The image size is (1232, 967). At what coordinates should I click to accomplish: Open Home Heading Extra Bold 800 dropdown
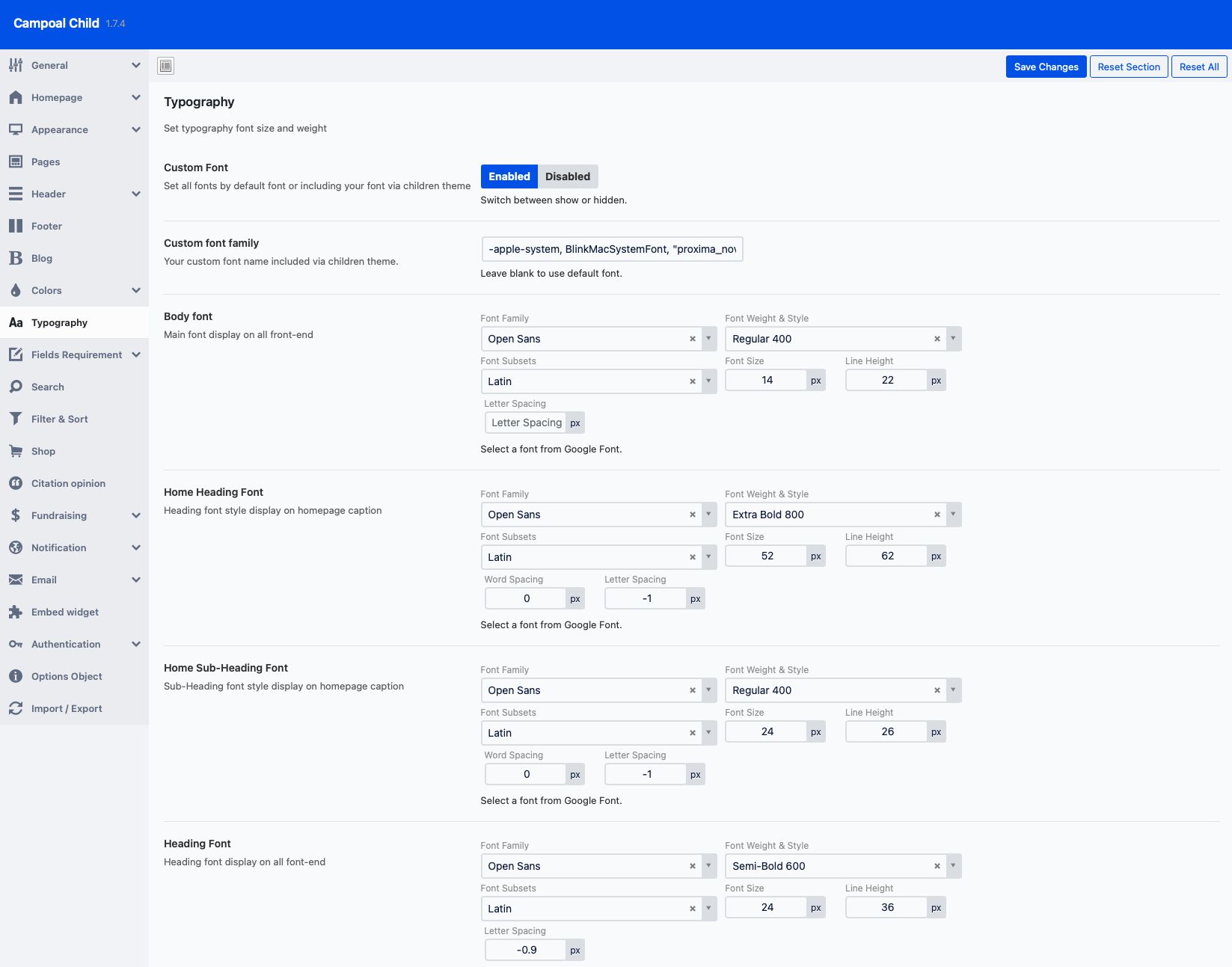(x=952, y=515)
